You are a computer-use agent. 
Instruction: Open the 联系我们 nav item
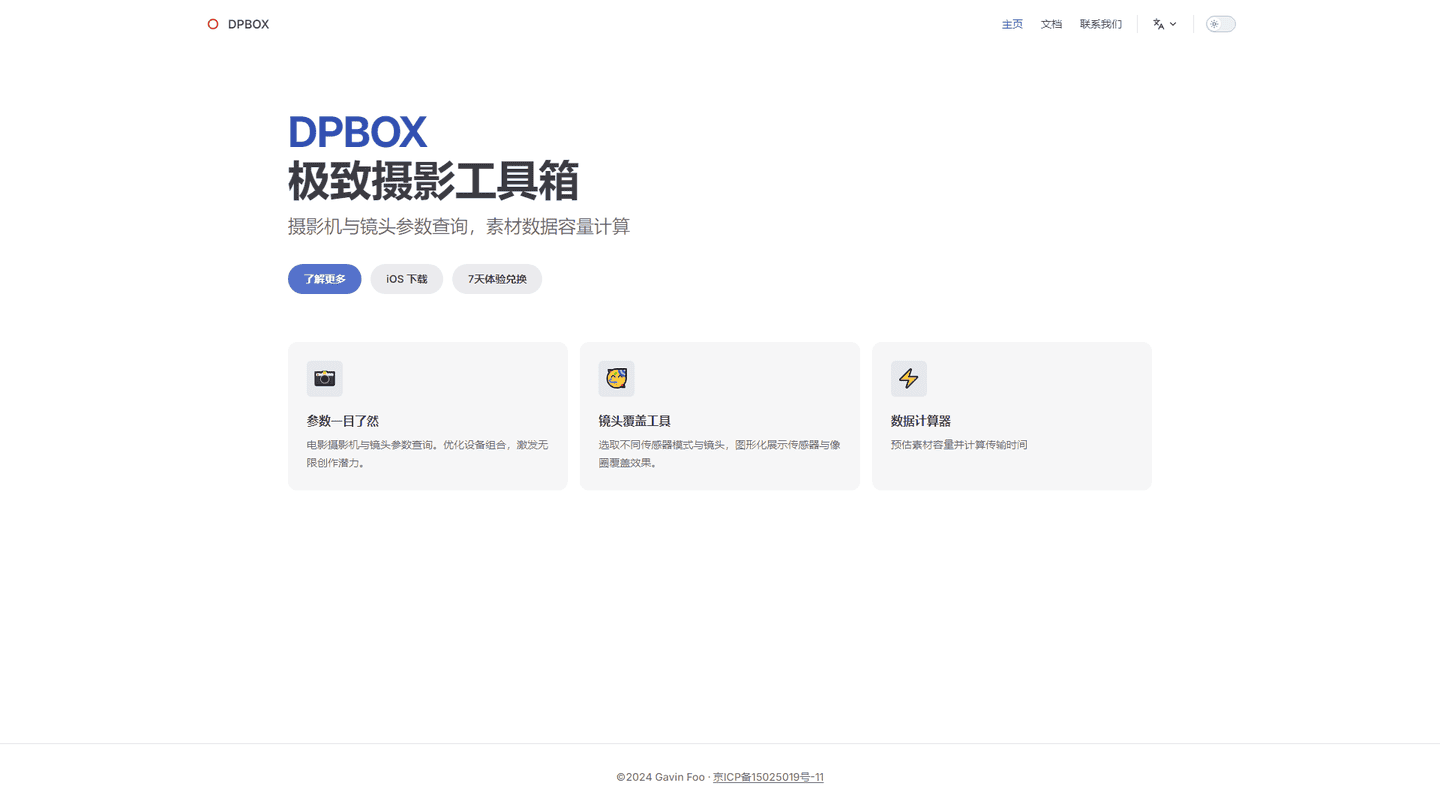1101,24
